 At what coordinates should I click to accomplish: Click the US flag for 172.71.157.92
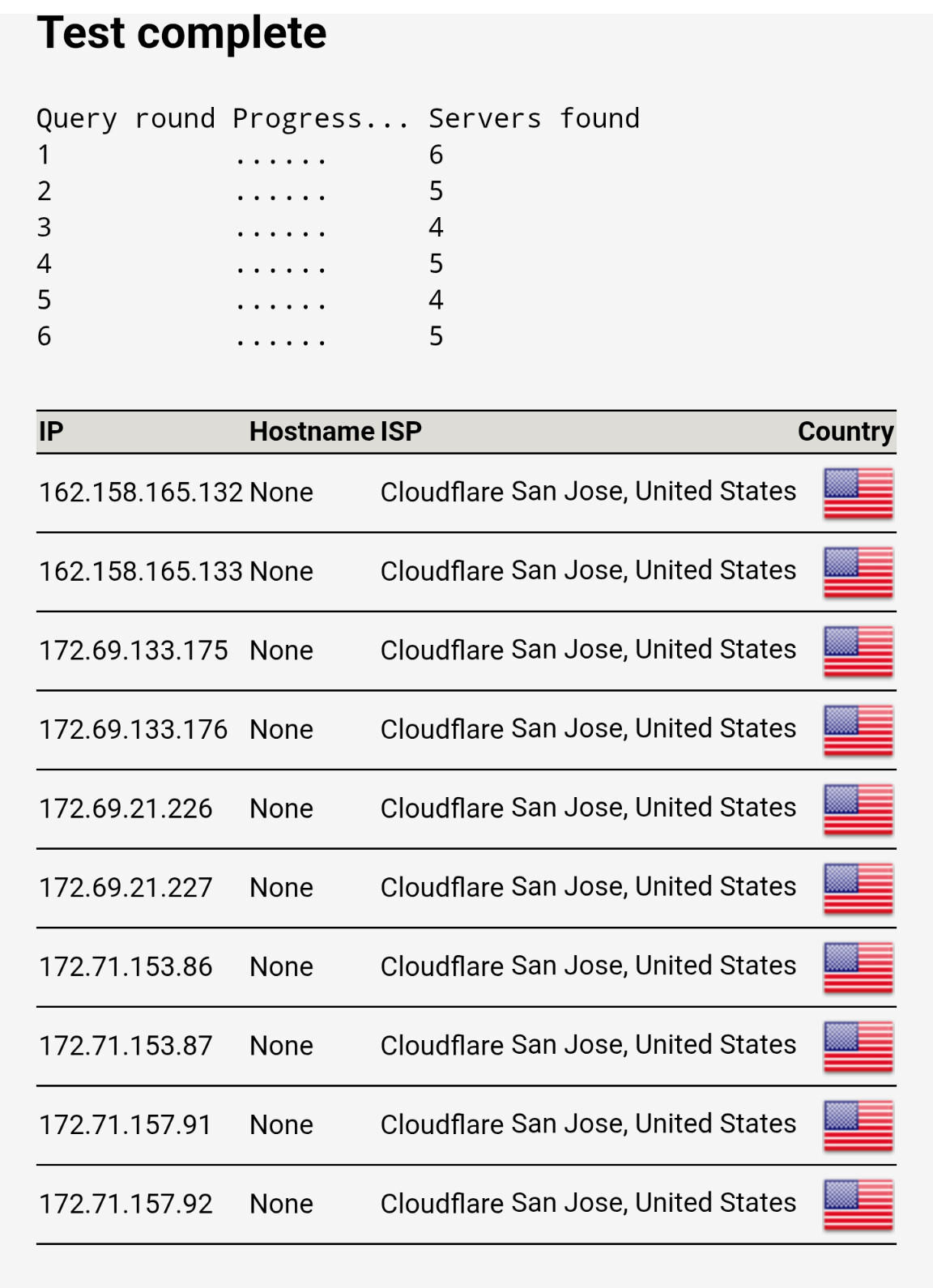click(858, 1205)
